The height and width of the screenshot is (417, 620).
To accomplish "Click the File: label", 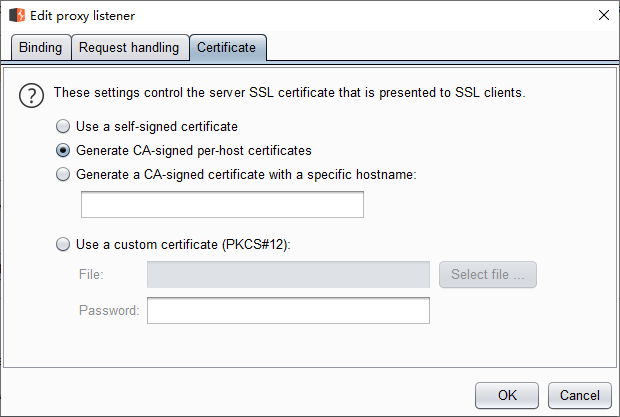I will tap(91, 274).
